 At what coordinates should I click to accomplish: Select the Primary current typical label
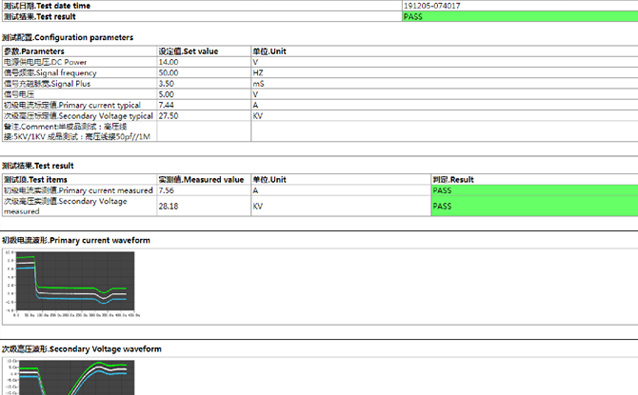[72, 105]
